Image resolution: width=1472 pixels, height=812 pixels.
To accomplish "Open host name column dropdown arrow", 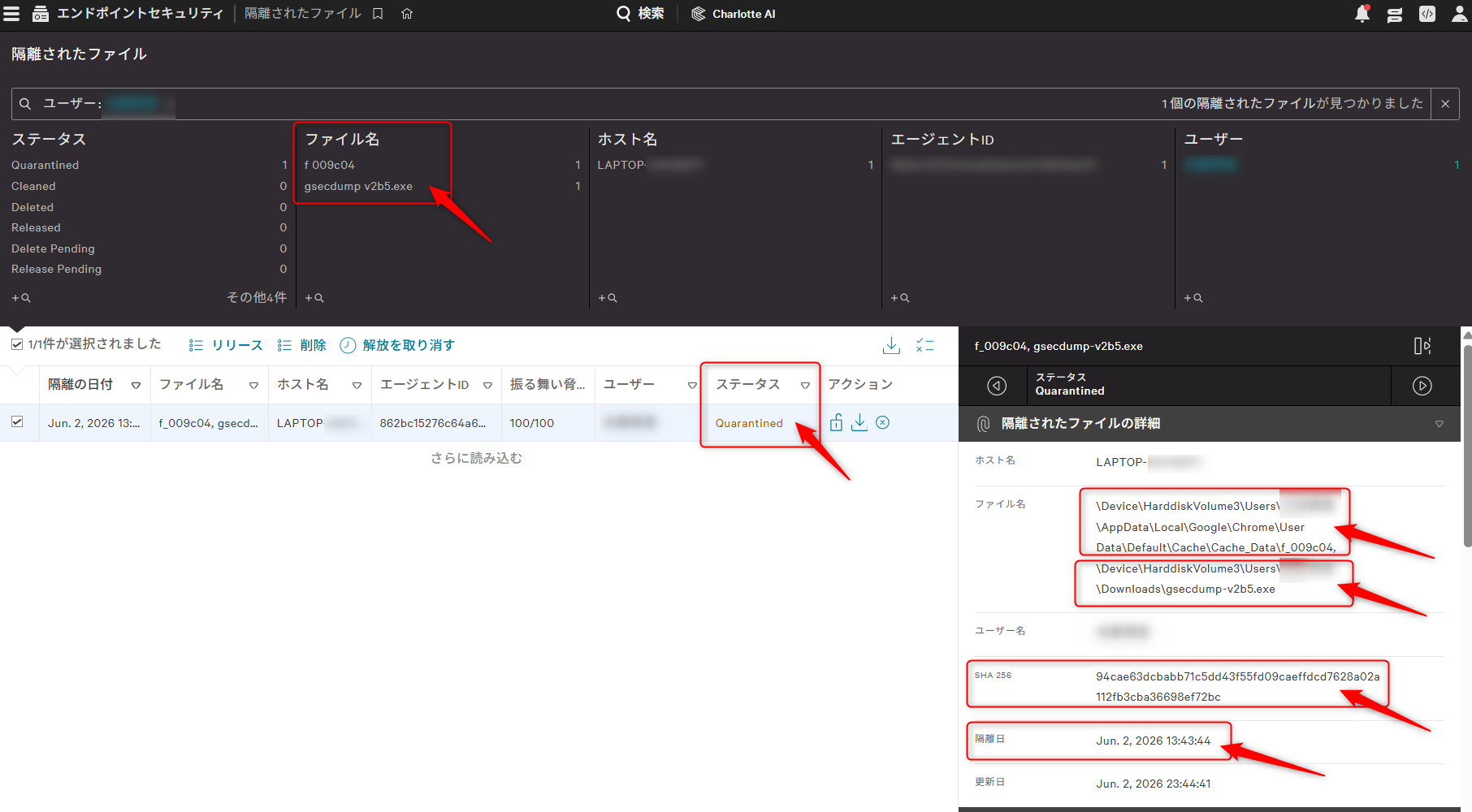I will (x=357, y=385).
